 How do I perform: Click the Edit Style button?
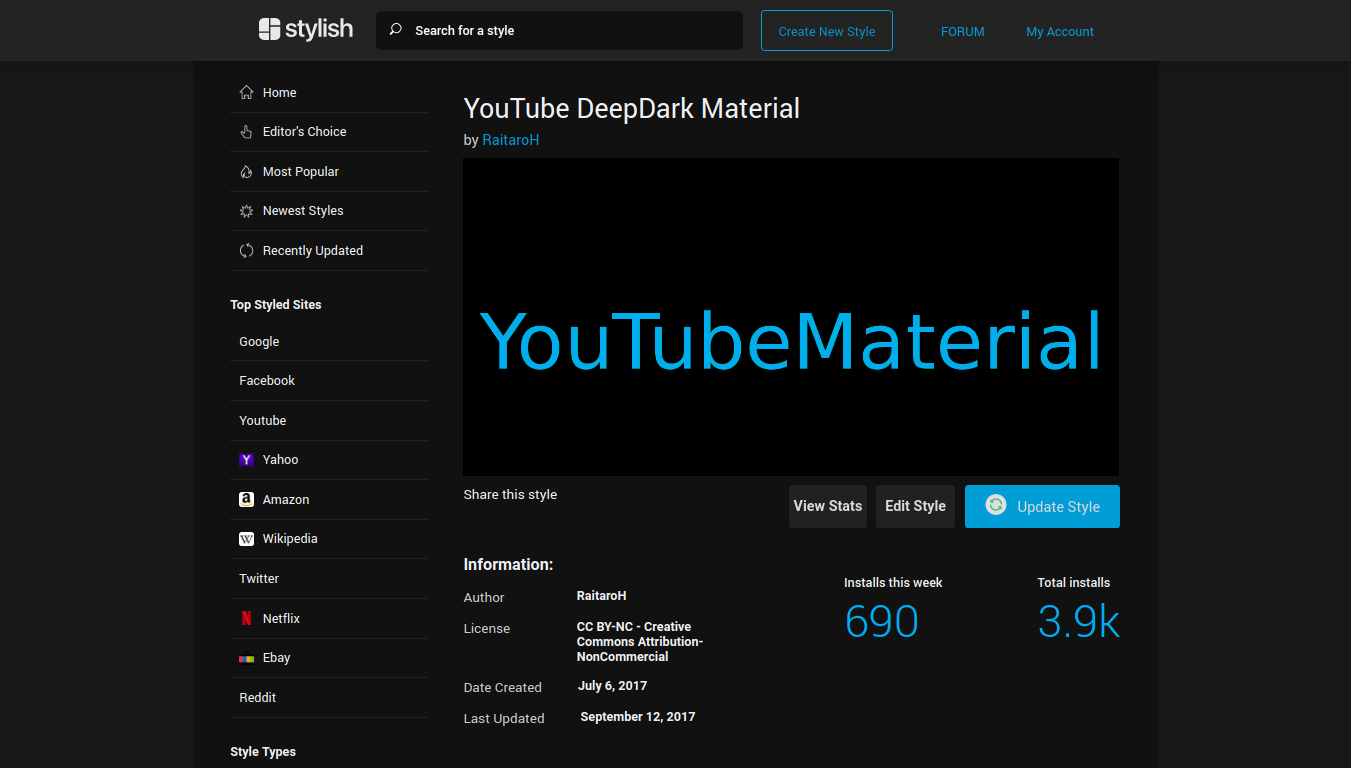[915, 506]
